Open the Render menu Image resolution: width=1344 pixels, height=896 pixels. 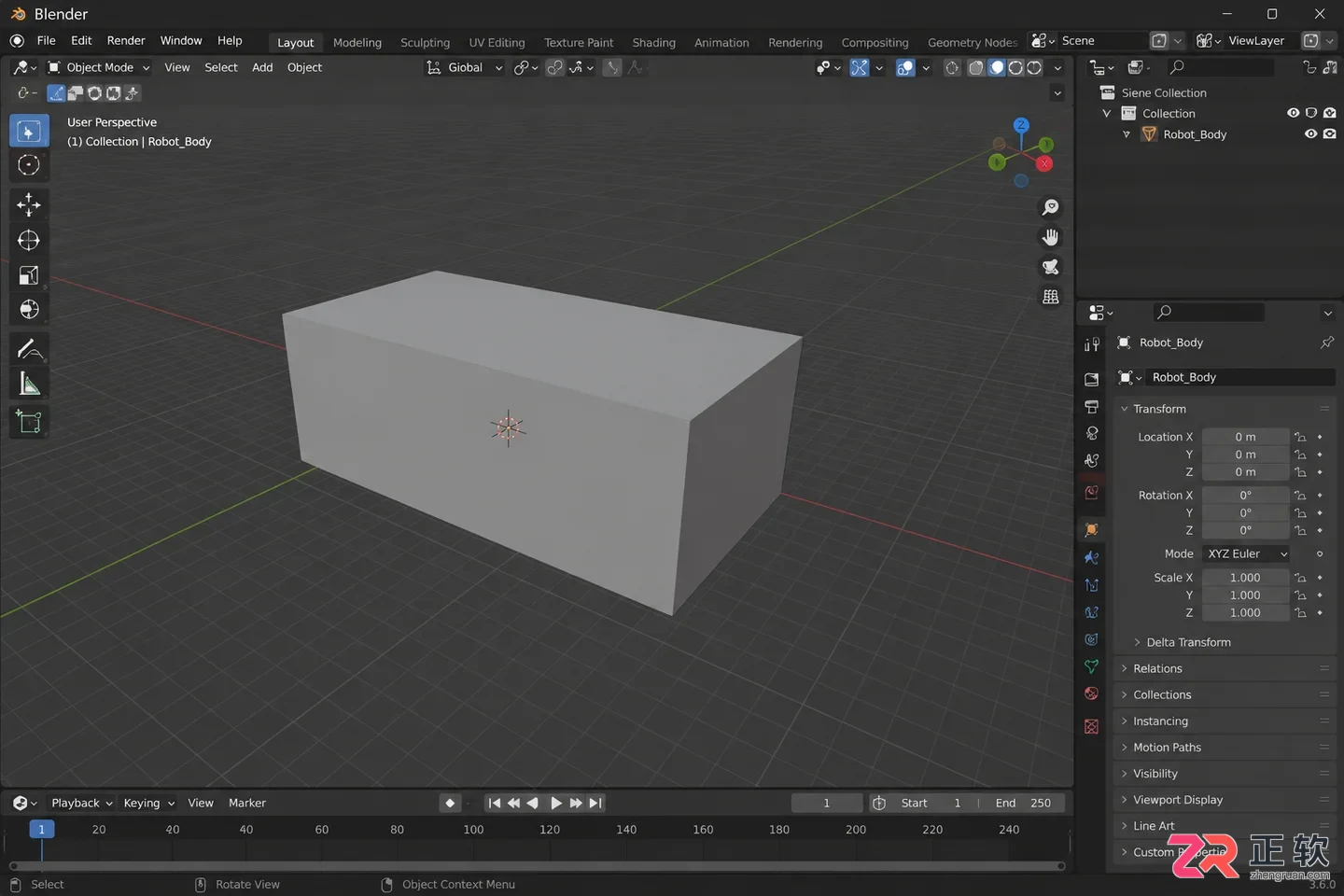(126, 41)
